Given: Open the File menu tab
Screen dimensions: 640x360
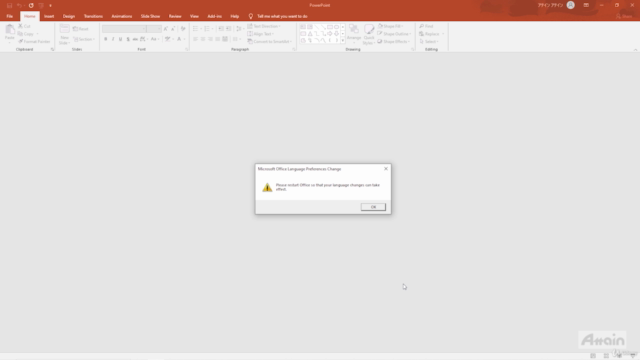Looking at the screenshot, I should tap(9, 16).
